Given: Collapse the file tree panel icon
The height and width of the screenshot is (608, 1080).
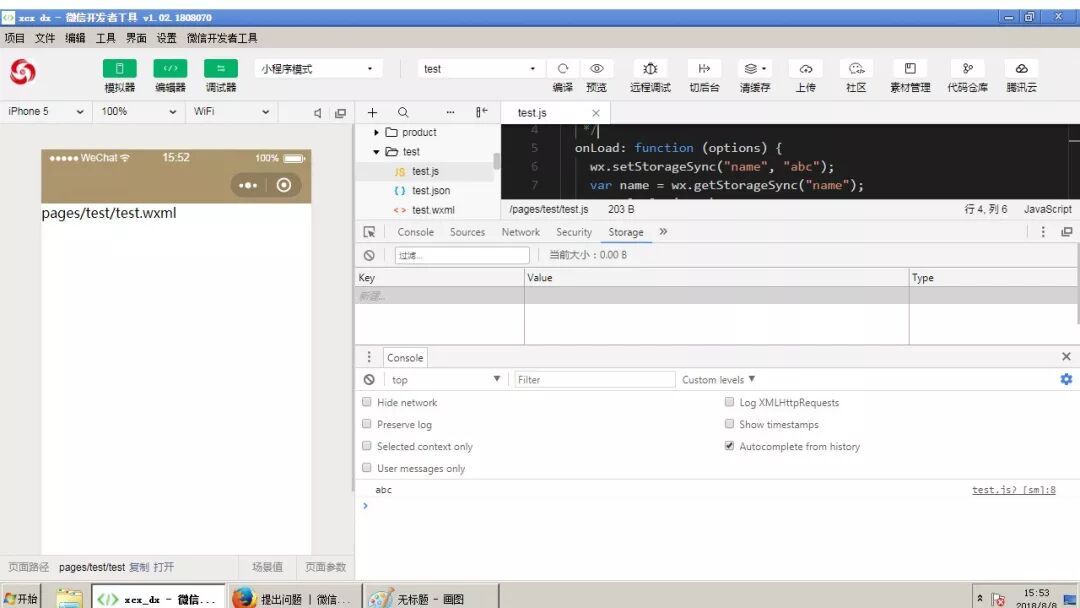Looking at the screenshot, I should point(481,112).
